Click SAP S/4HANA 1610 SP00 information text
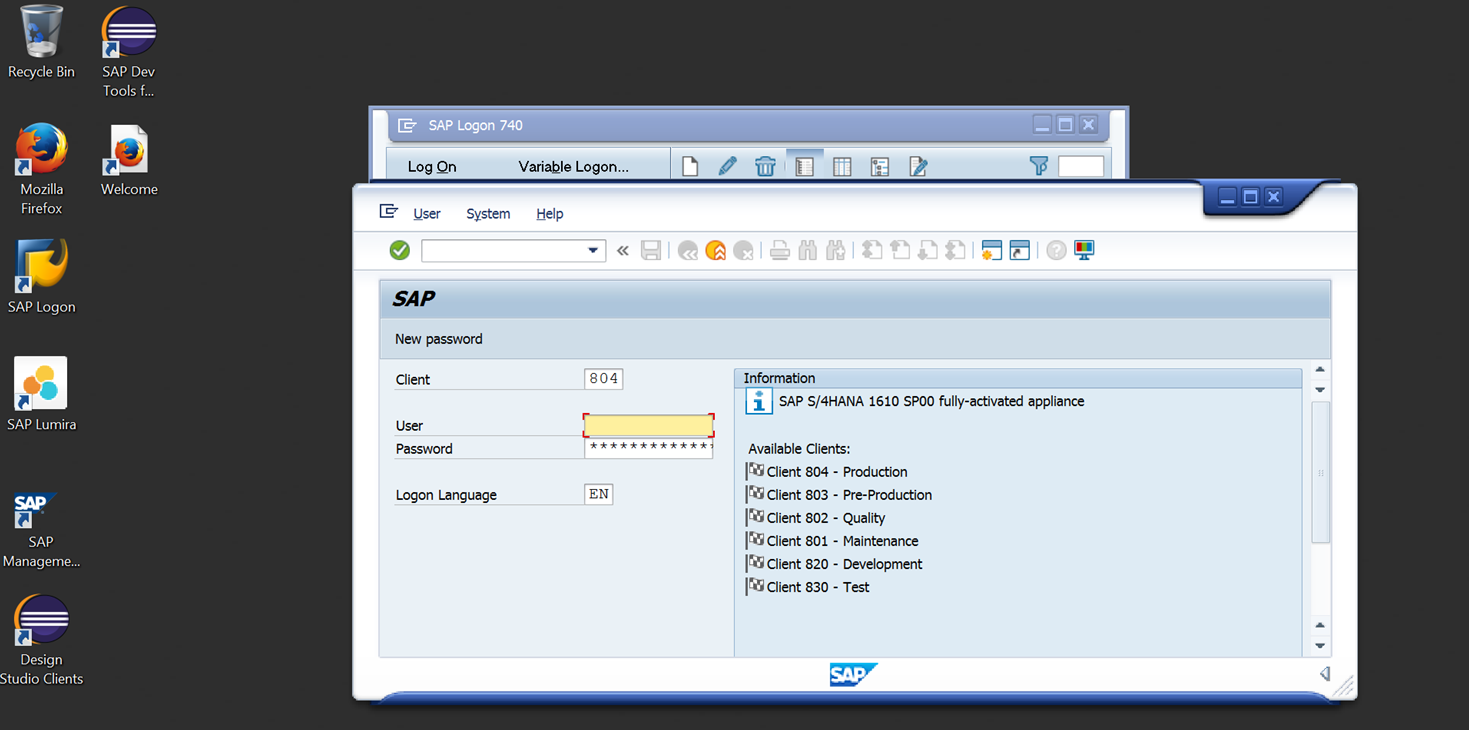 point(931,401)
